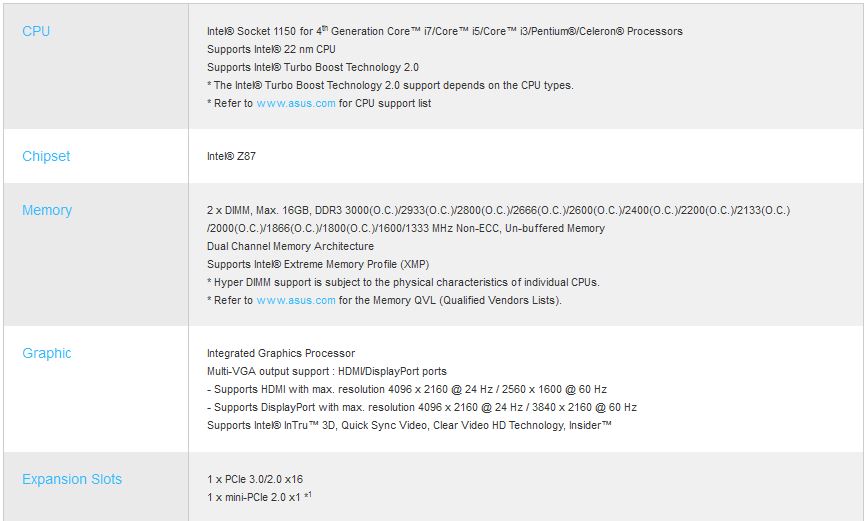Viewport: 865px width, 521px height.
Task: Click the "2 x DIMM, Max. 16GB" memory line
Action: click(x=498, y=210)
